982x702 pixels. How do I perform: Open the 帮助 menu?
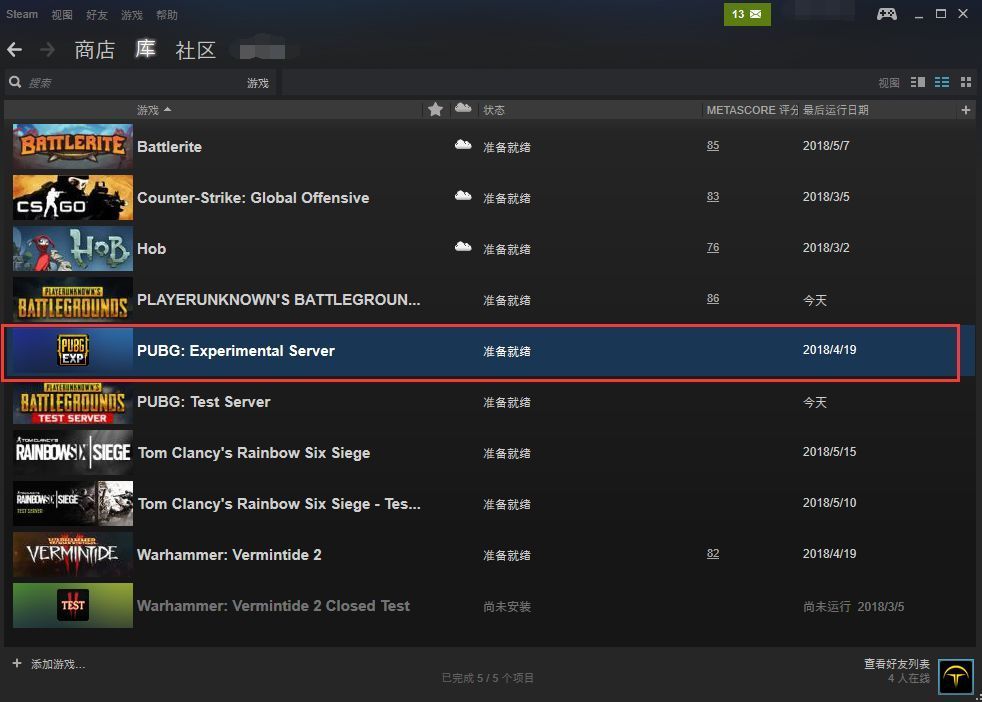coord(167,15)
